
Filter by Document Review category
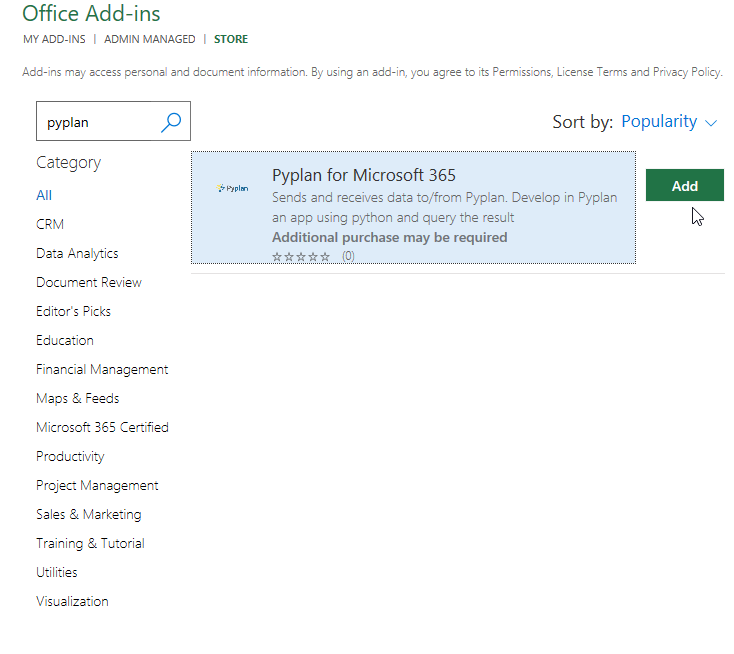point(89,282)
